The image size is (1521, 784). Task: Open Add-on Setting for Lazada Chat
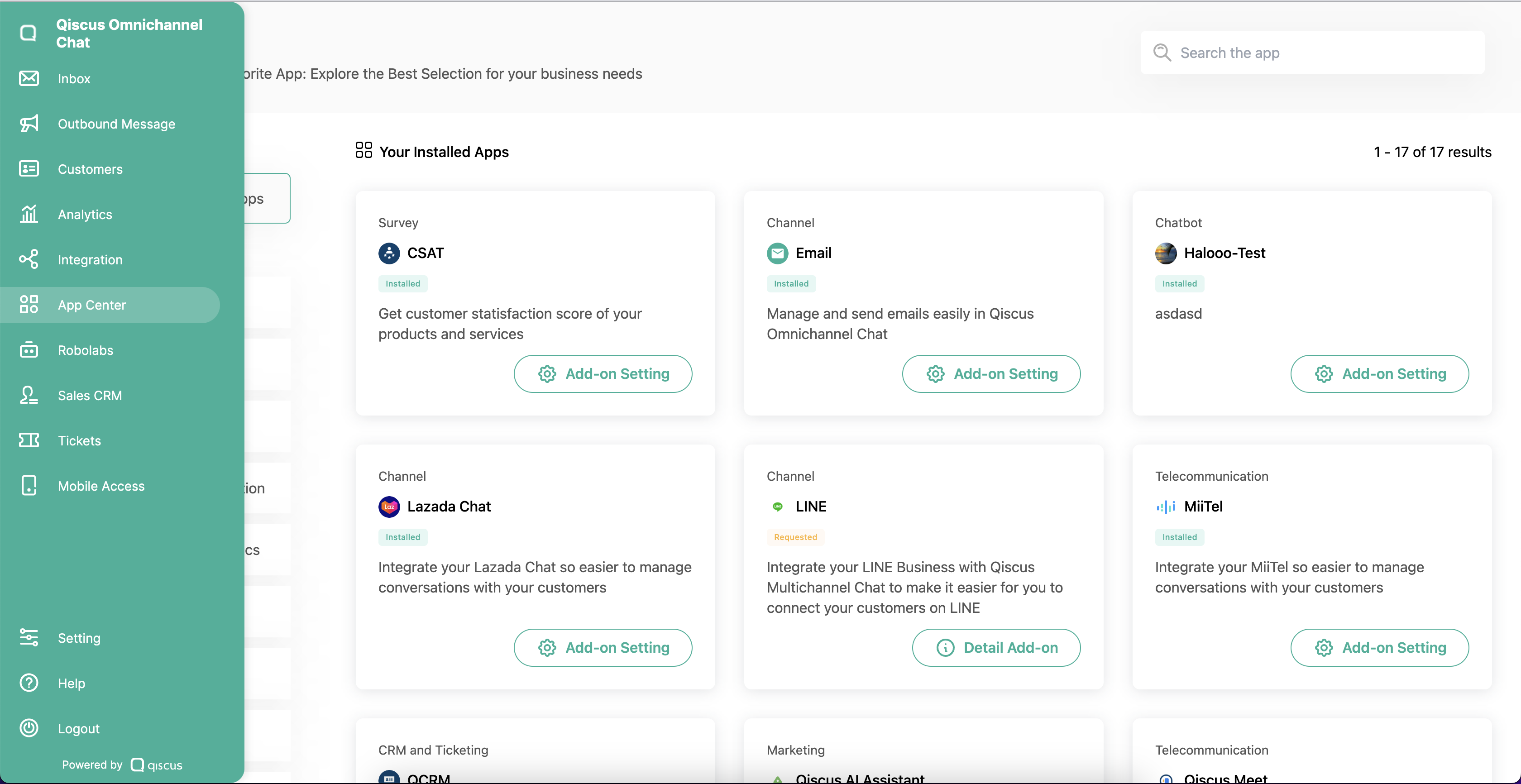point(603,648)
